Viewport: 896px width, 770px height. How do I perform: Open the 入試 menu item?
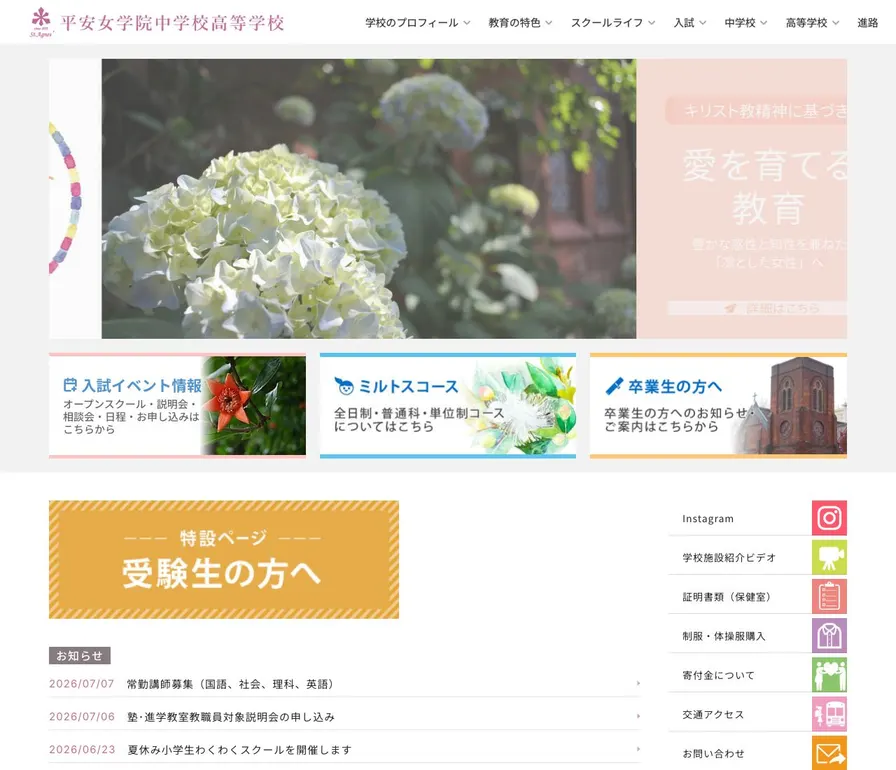click(x=684, y=23)
